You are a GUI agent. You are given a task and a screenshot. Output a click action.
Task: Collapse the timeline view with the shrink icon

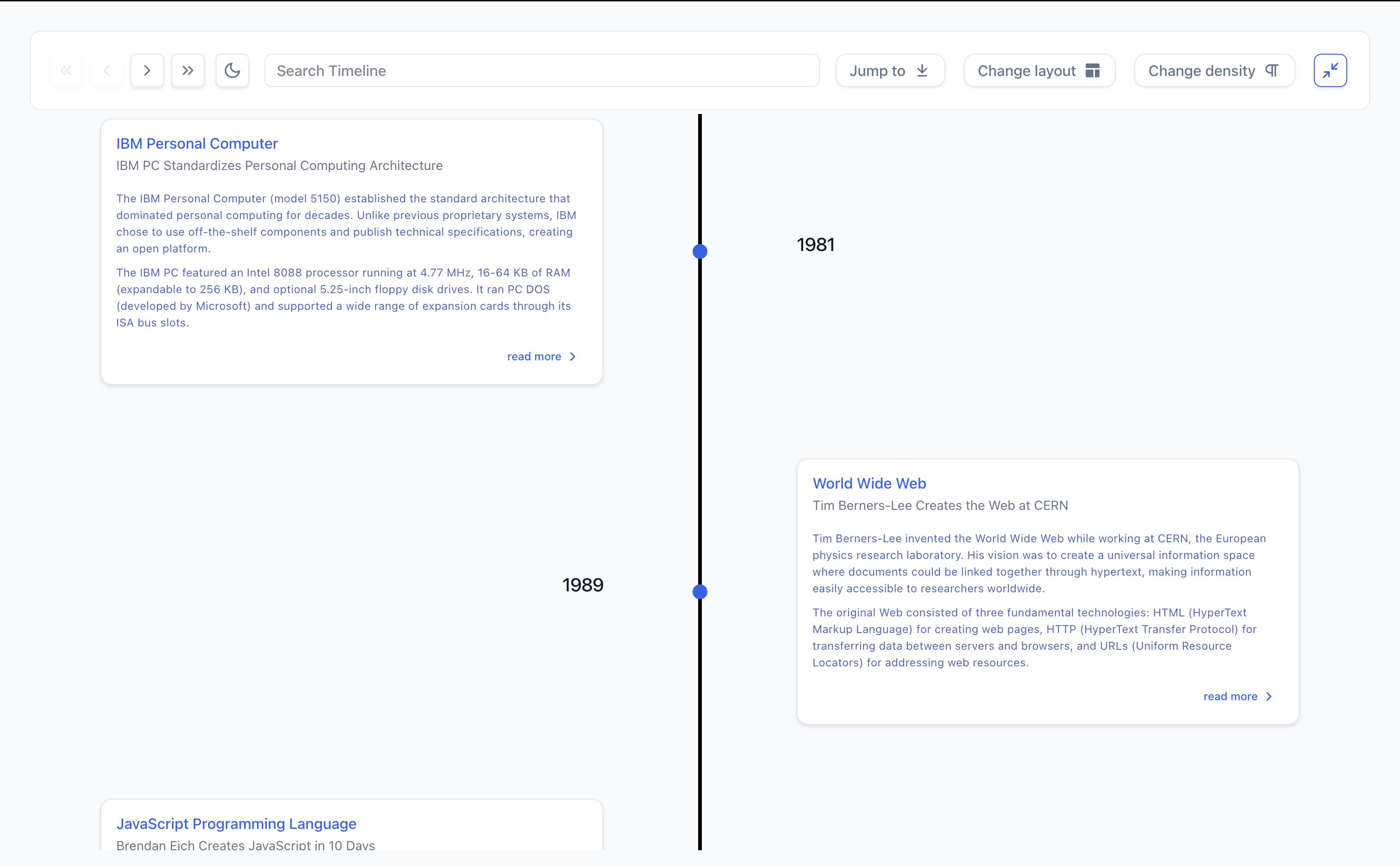click(x=1330, y=70)
